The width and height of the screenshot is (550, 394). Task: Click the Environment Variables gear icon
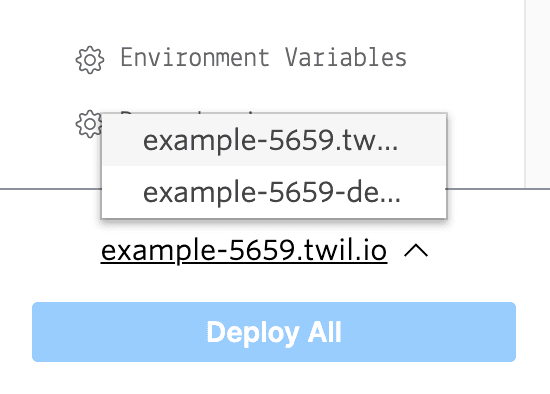point(90,60)
